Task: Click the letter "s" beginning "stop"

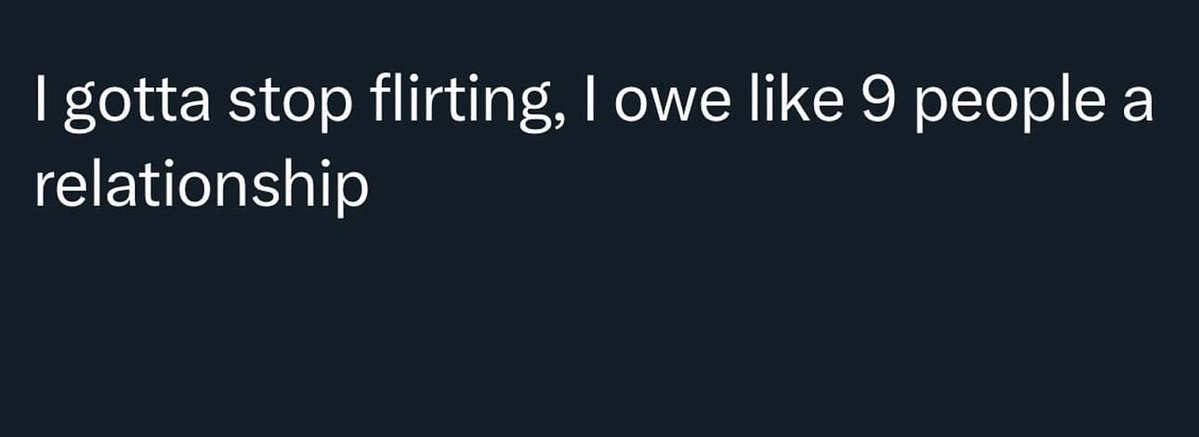Action: pyautogui.click(x=242, y=106)
